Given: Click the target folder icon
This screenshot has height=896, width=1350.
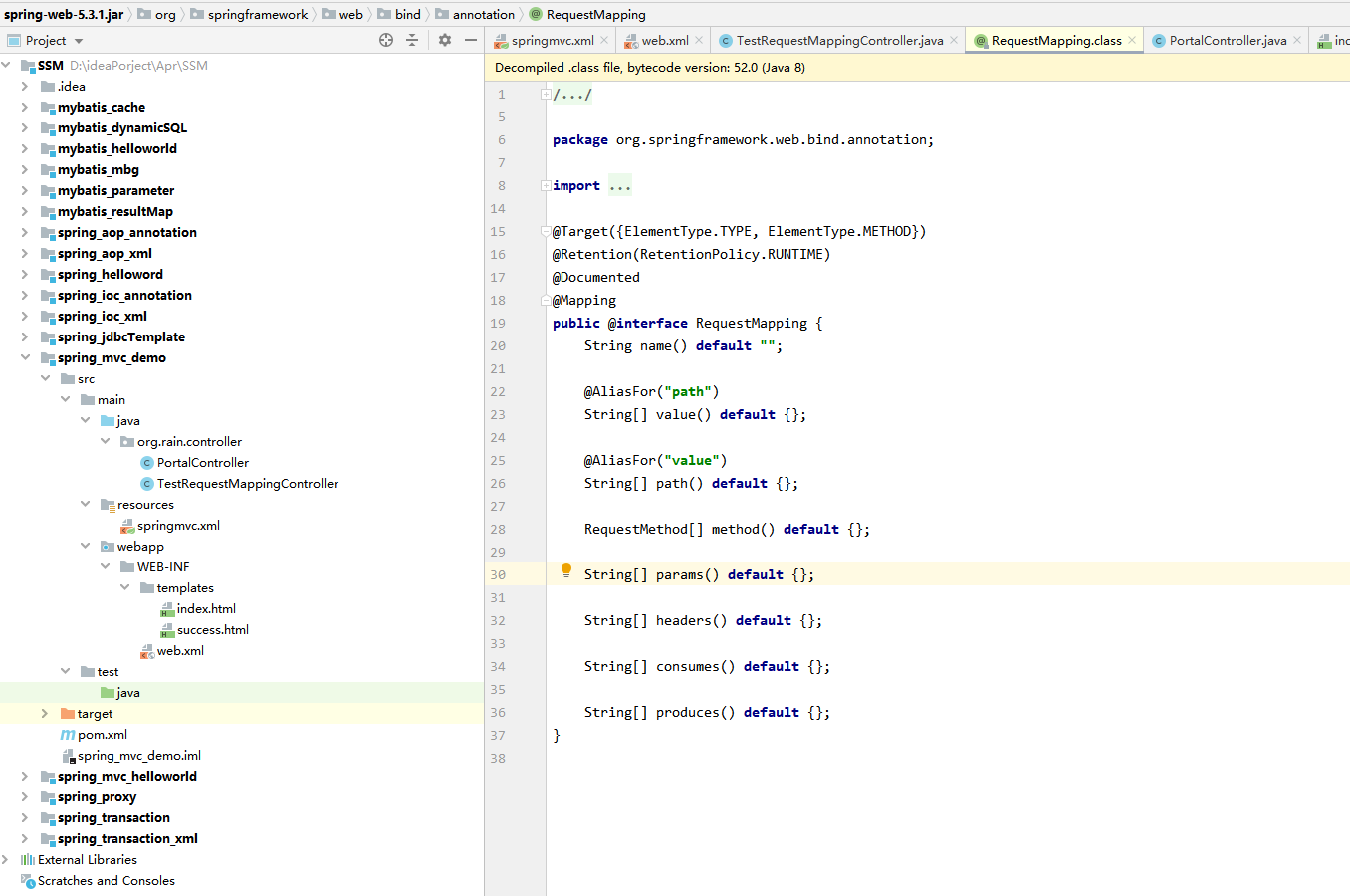Looking at the screenshot, I should 68,714.
